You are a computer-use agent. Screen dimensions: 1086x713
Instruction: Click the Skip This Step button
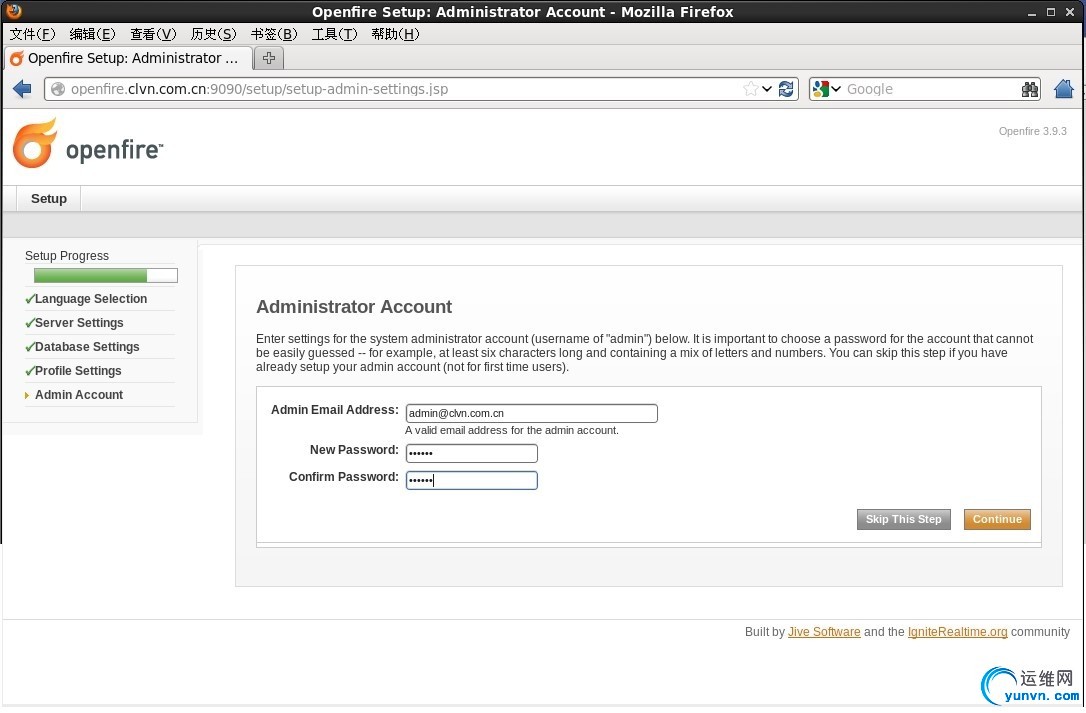tap(904, 520)
